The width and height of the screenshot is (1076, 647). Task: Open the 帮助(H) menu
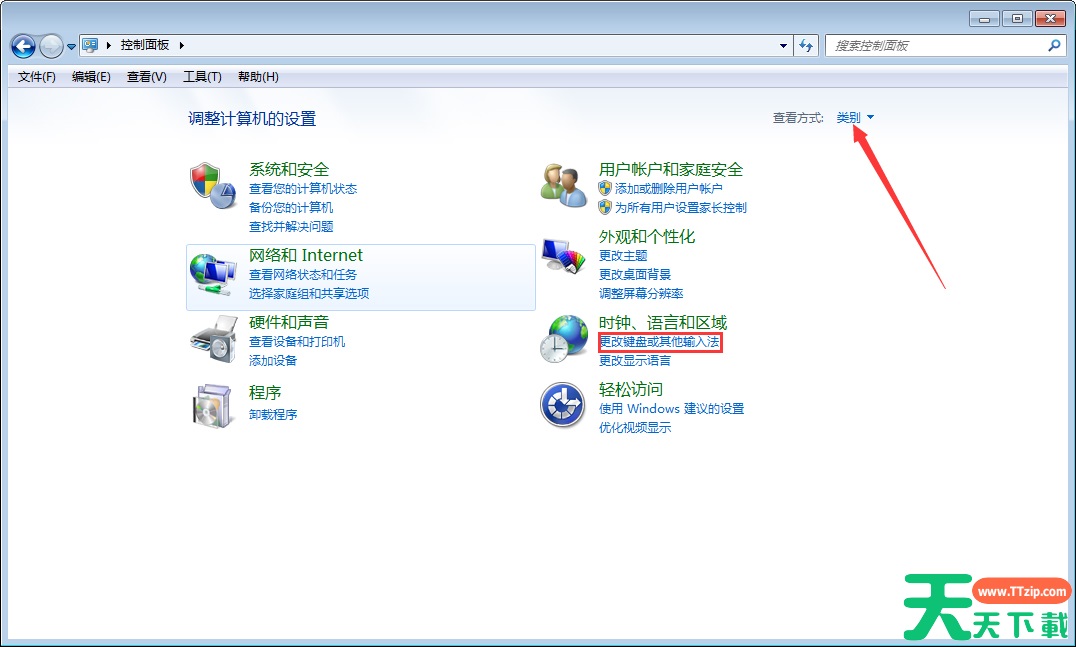tap(258, 77)
